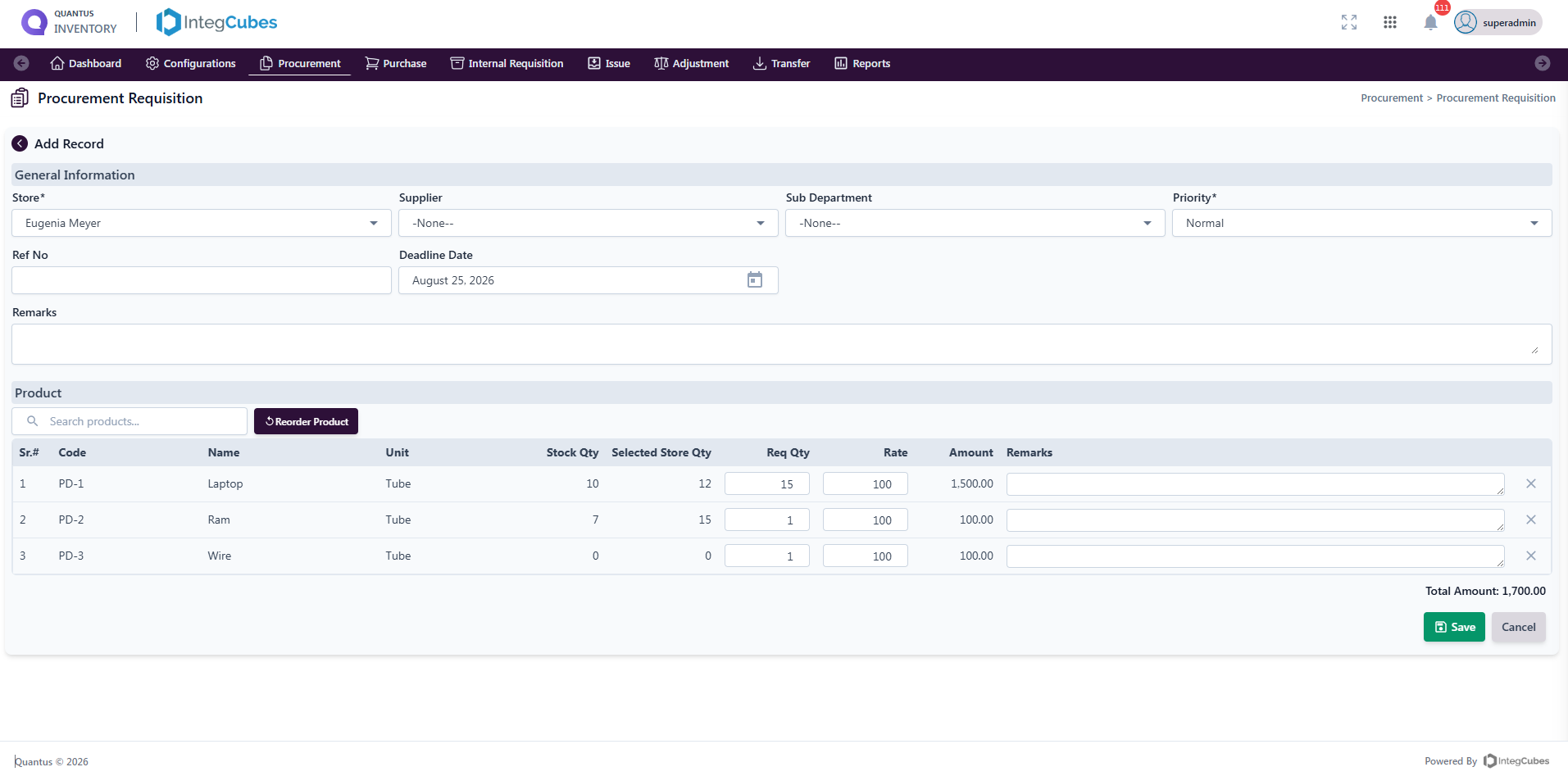Click the Total Amount: 1,700.00 text
The height and width of the screenshot is (776, 1568).
point(1485,591)
